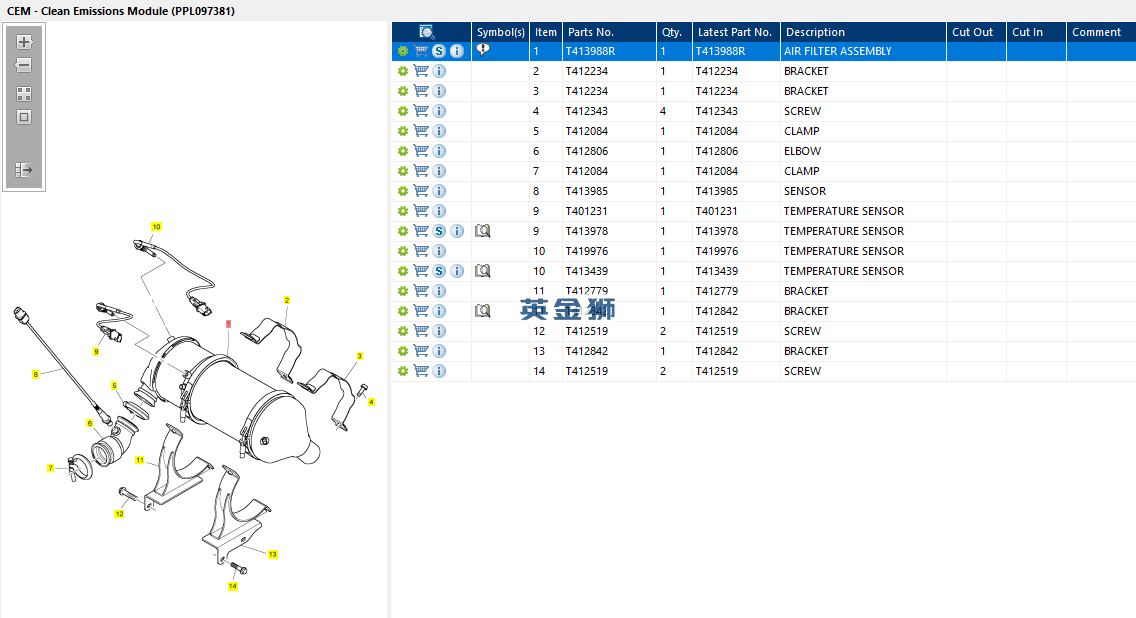The width and height of the screenshot is (1136, 618).
Task: Sort table by Parts No. header
Action: pos(609,32)
